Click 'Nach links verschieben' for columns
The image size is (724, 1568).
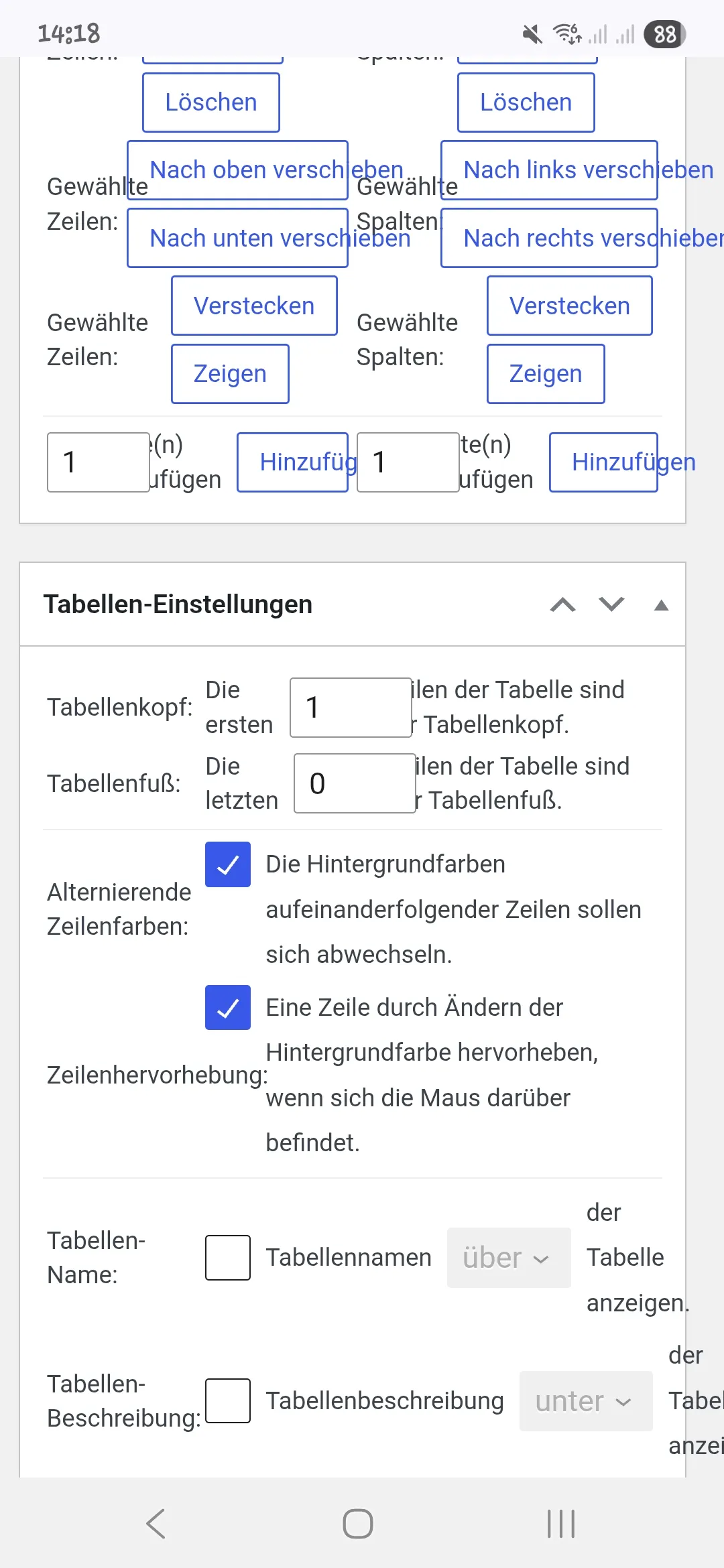(549, 170)
